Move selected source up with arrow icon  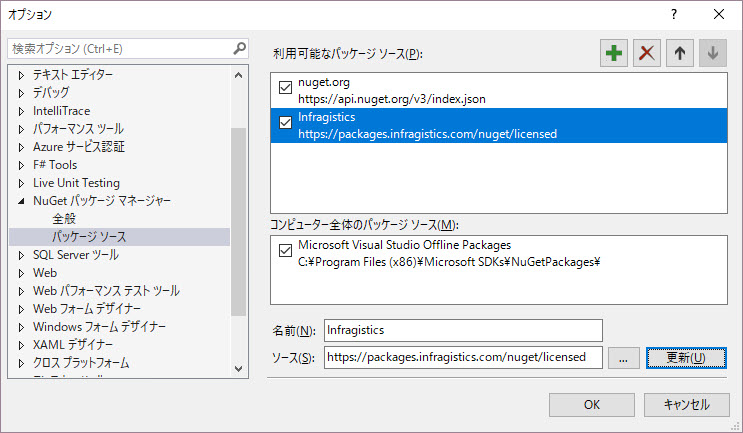pyautogui.click(x=679, y=54)
